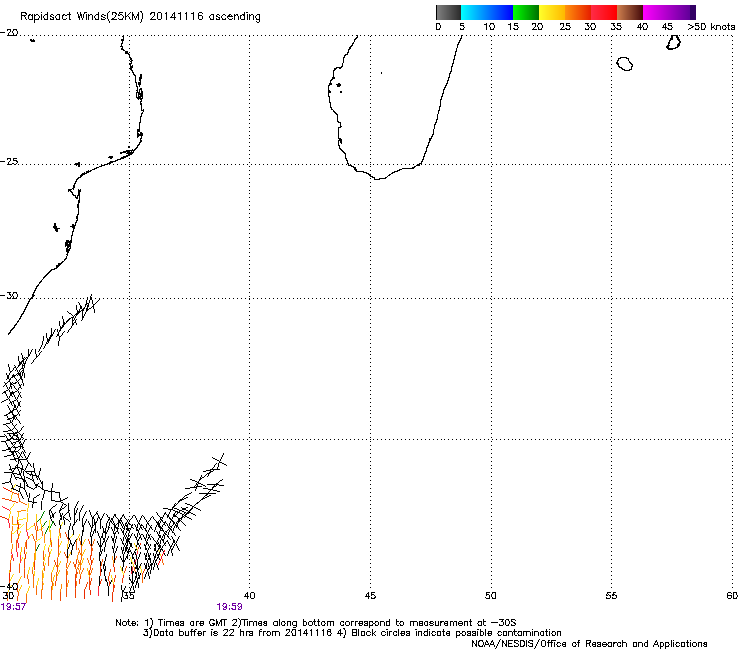Click the 'Times are GMT' note line
The height and width of the screenshot is (650, 740).
point(316,623)
